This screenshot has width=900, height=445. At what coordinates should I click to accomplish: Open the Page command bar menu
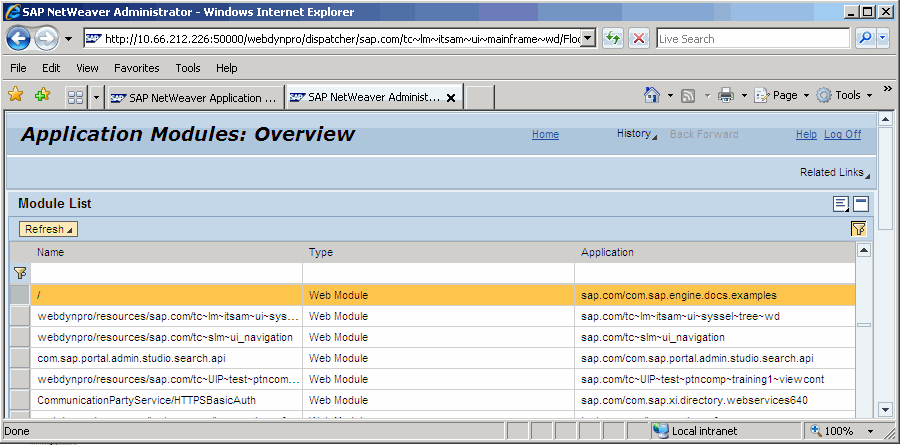click(x=781, y=95)
